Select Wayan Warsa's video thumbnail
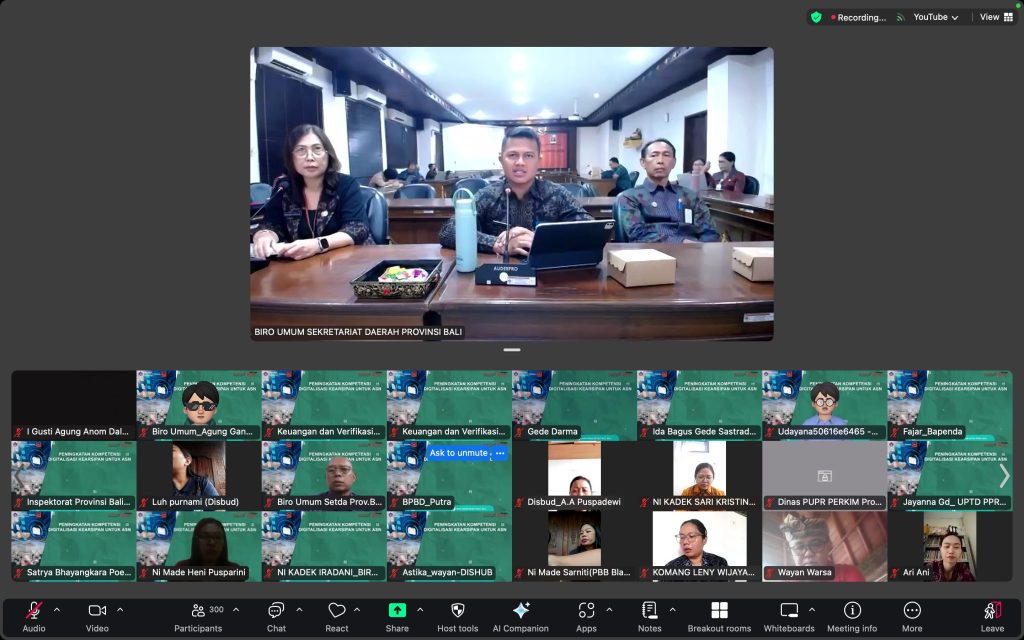This screenshot has height=640, width=1024. 824,546
